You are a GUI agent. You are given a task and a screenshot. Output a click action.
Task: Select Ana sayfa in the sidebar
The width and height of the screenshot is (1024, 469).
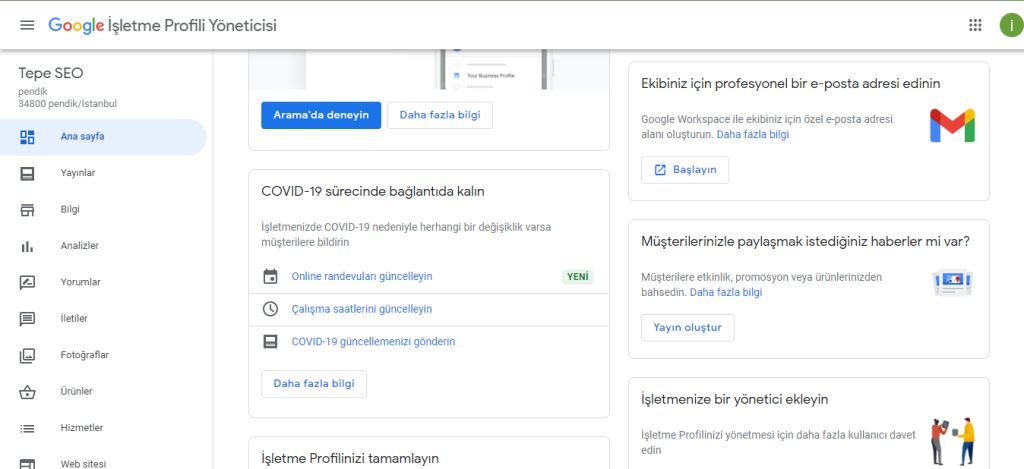[x=82, y=137]
